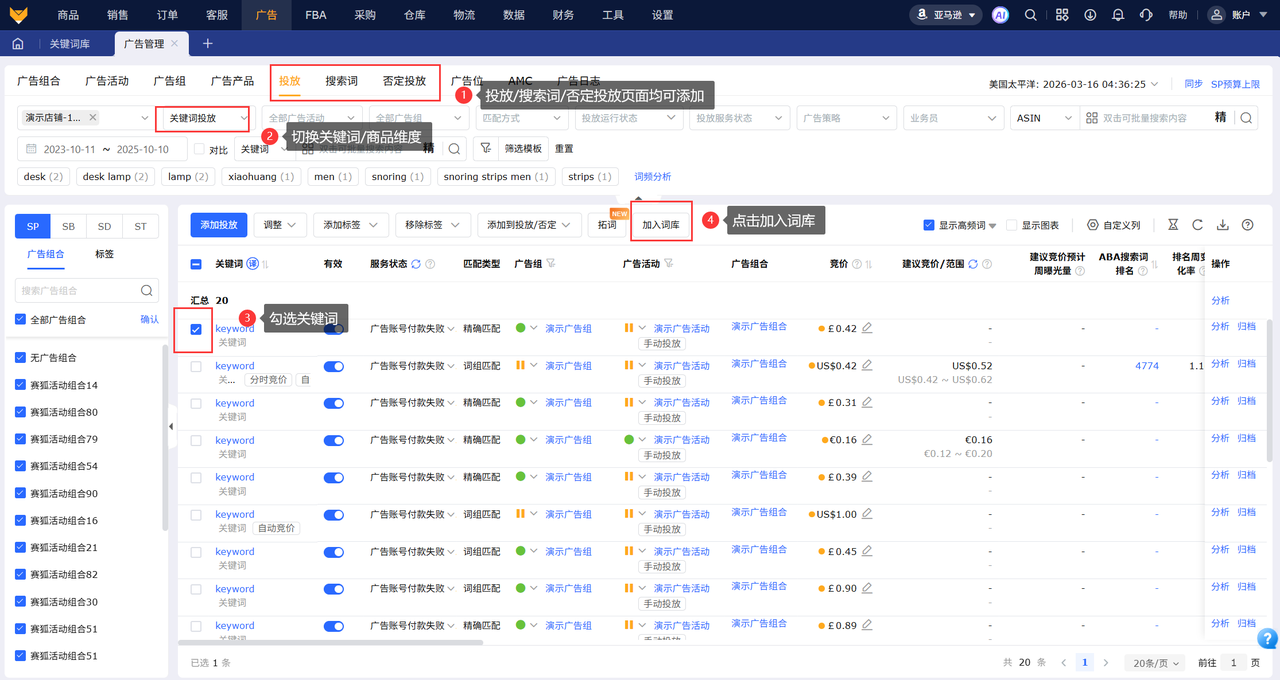Filter the 广告活动 column
This screenshot has height=680, width=1280.
click(669, 264)
